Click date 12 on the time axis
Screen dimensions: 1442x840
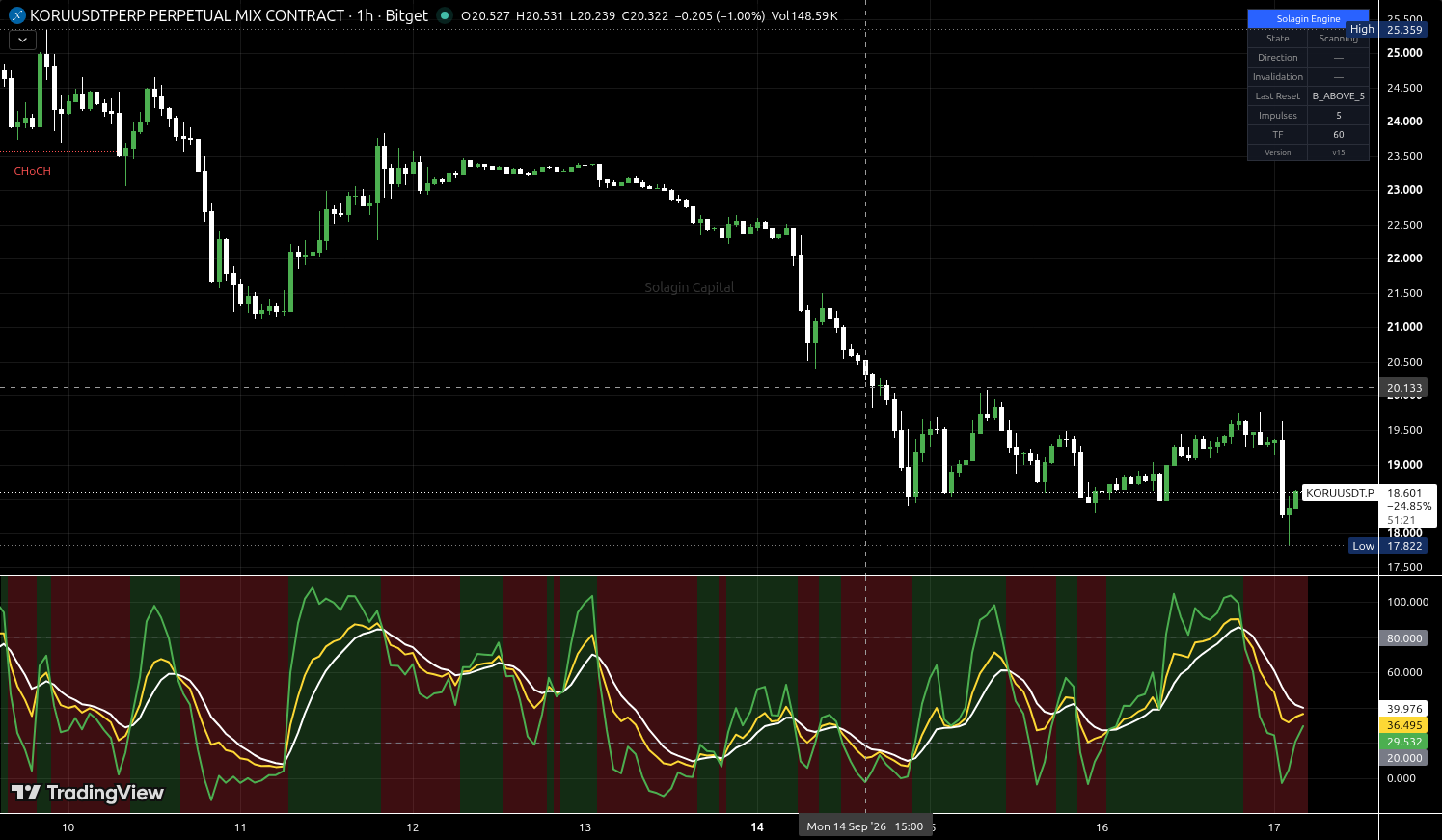(413, 827)
